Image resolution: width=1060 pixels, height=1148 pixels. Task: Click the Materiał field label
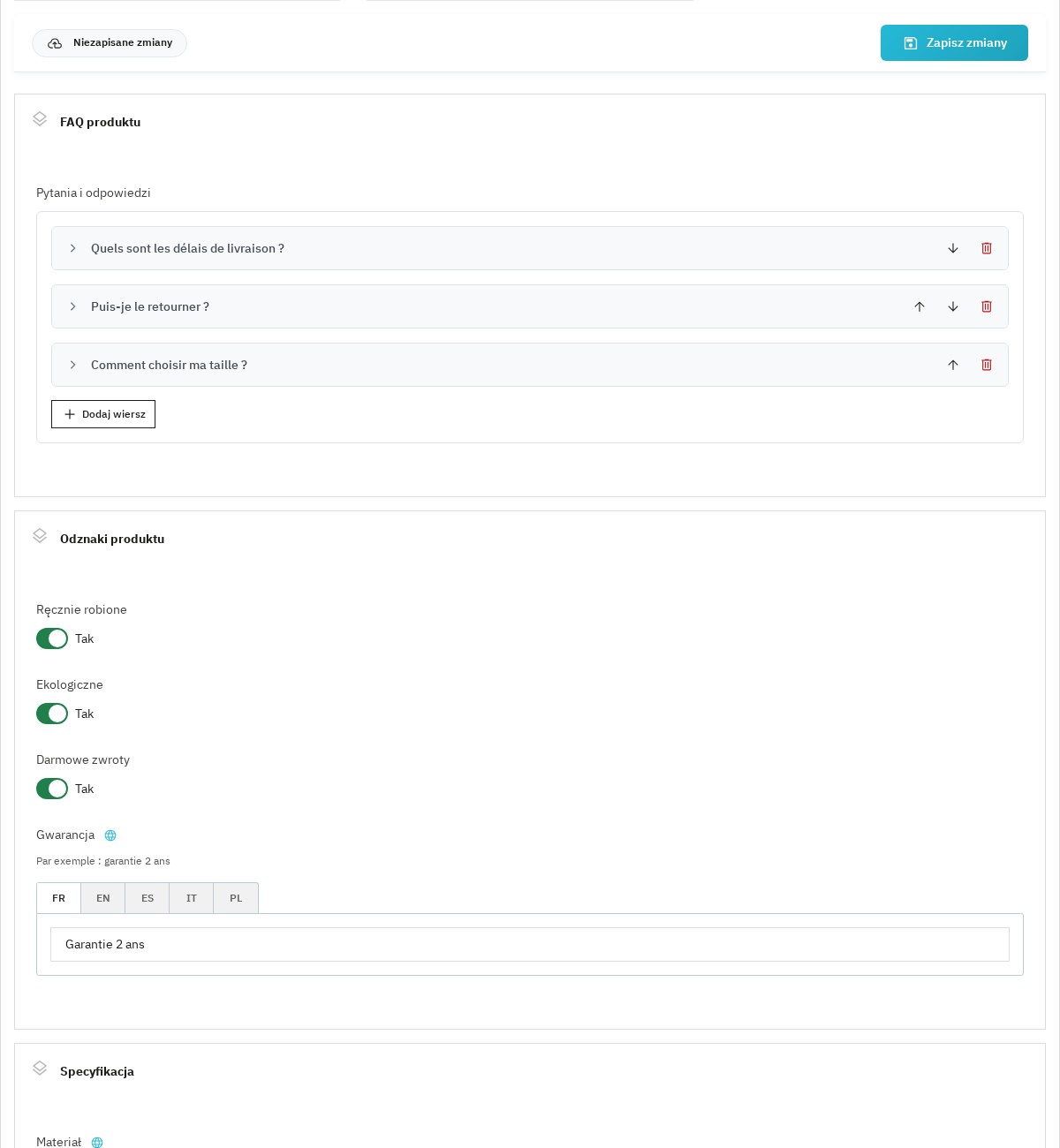pos(58,1142)
